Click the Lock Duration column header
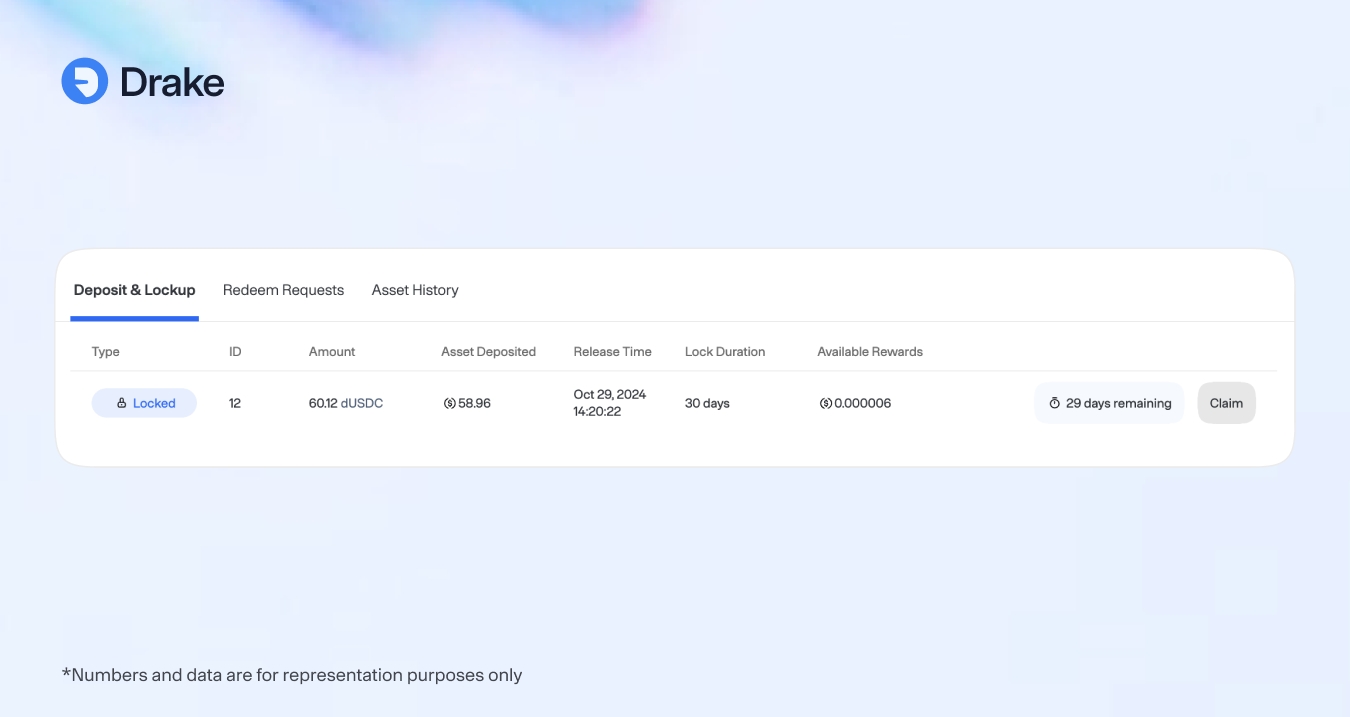 click(724, 352)
